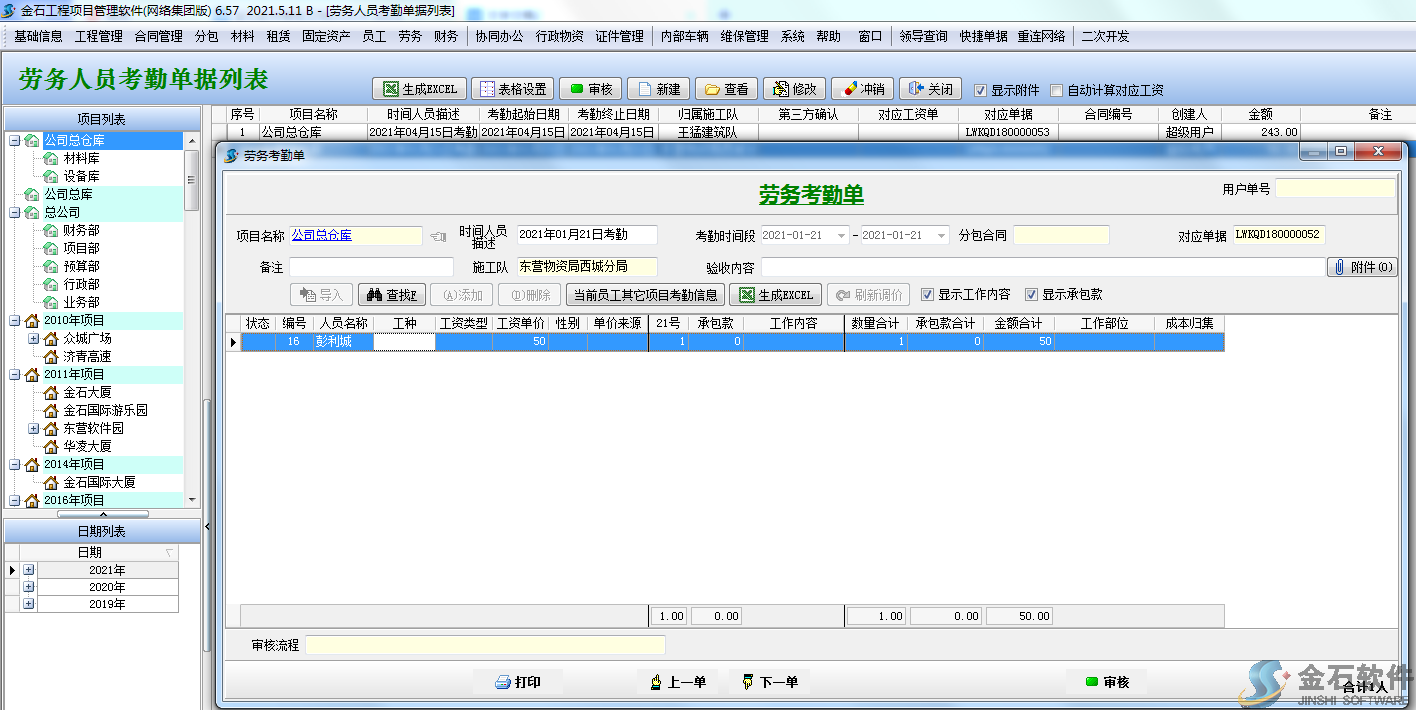Uncheck the 显示工作内容 checkbox
1416x710 pixels.
pyautogui.click(x=928, y=295)
